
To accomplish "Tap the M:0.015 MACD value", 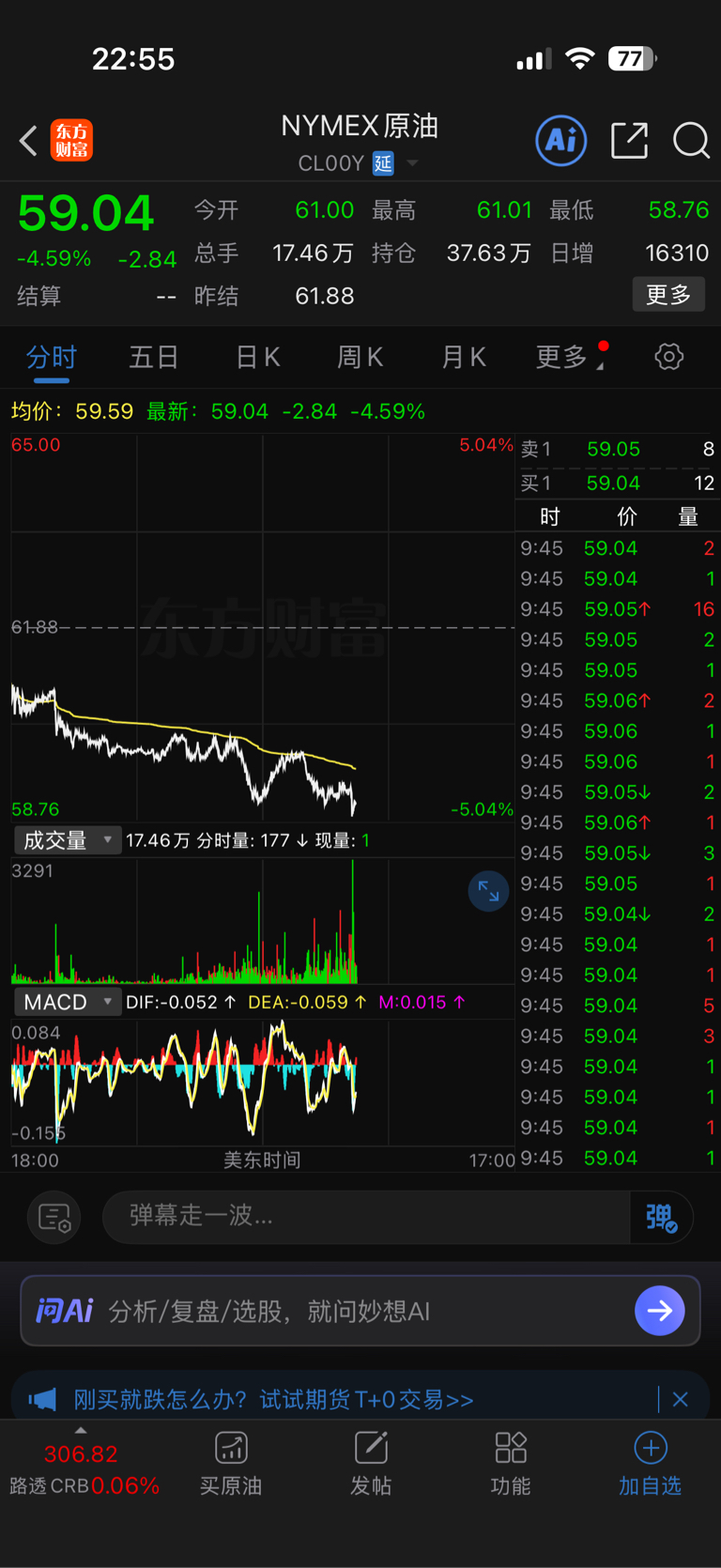I will [x=421, y=1002].
